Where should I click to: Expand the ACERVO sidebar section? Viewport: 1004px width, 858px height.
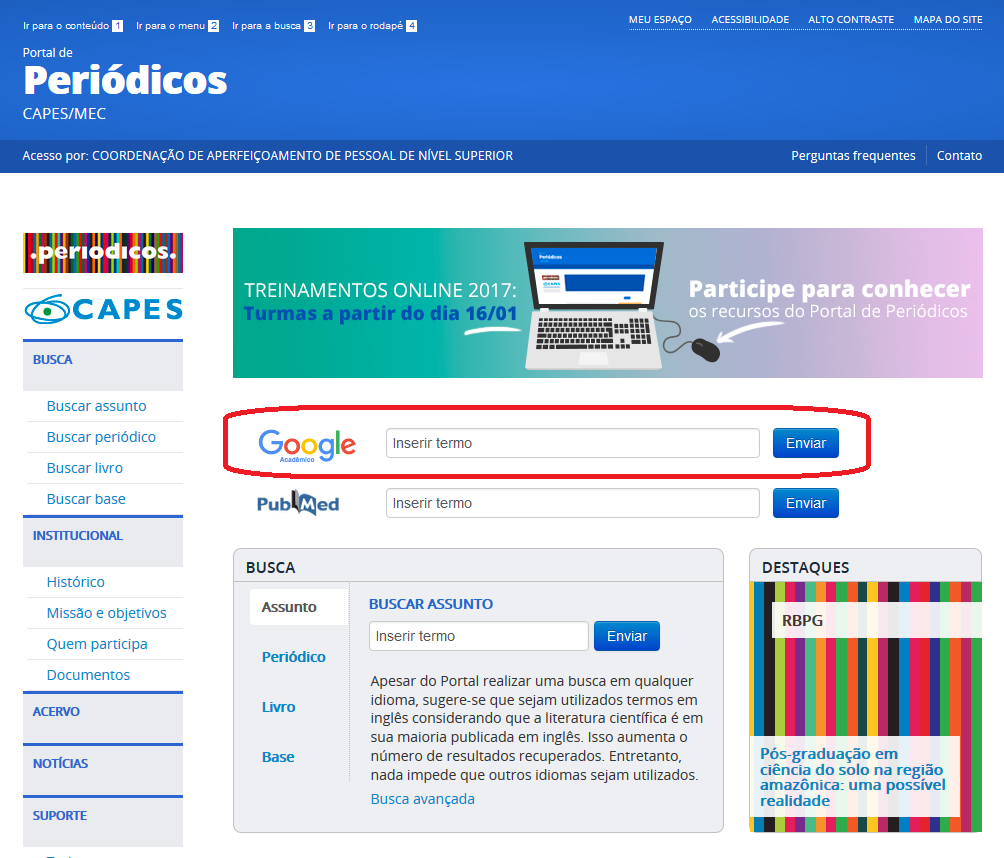[103, 717]
